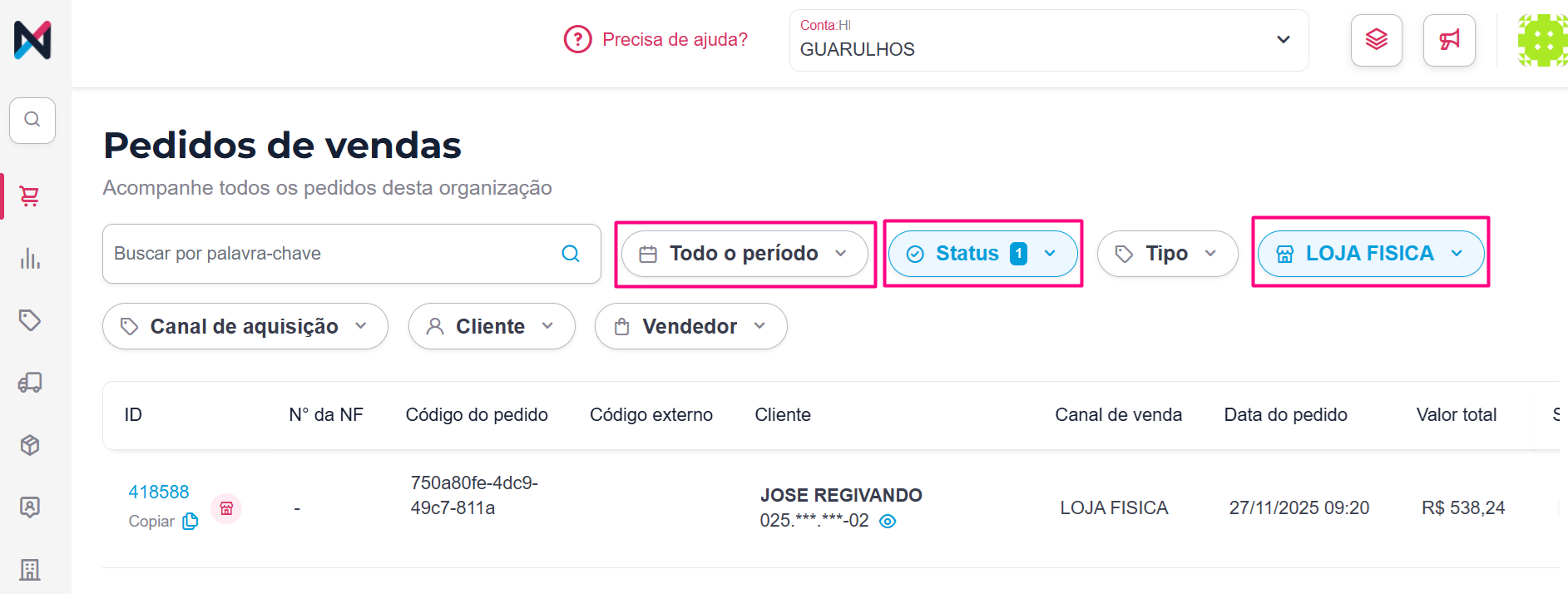The image size is (1568, 594).
Task: Open the LOJA FISICA channel filter
Action: [1371, 254]
